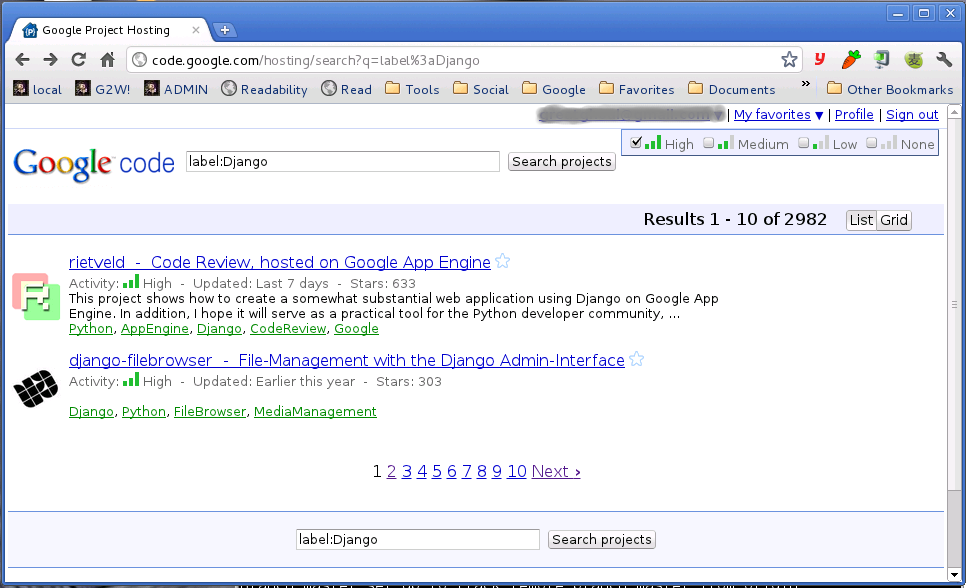The image size is (966, 588).
Task: Click the page scrollbar up arrow
Action: 954,112
